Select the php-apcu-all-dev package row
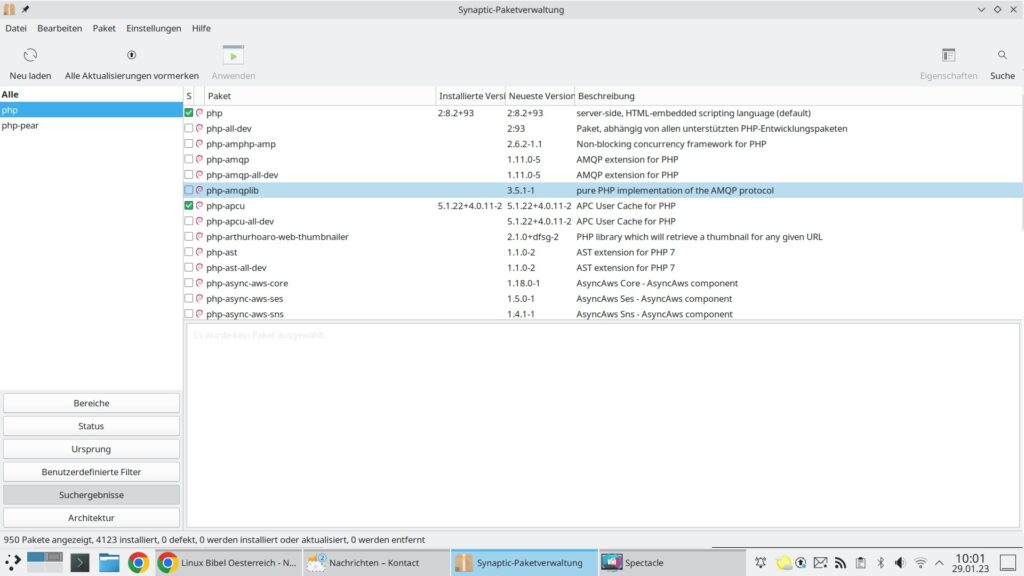Image resolution: width=1024 pixels, height=576 pixels. (602, 221)
